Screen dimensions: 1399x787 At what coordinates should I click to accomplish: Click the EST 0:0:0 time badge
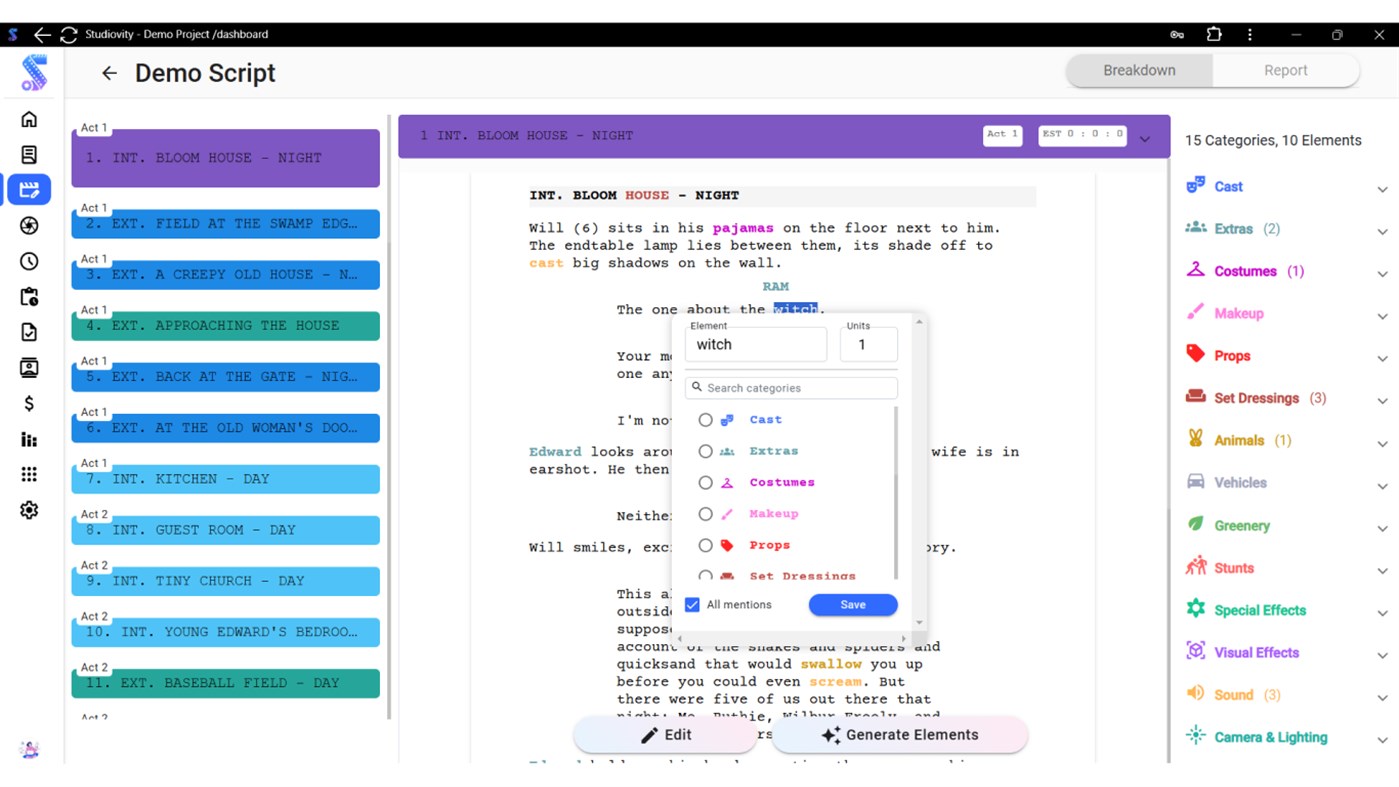click(1082, 134)
